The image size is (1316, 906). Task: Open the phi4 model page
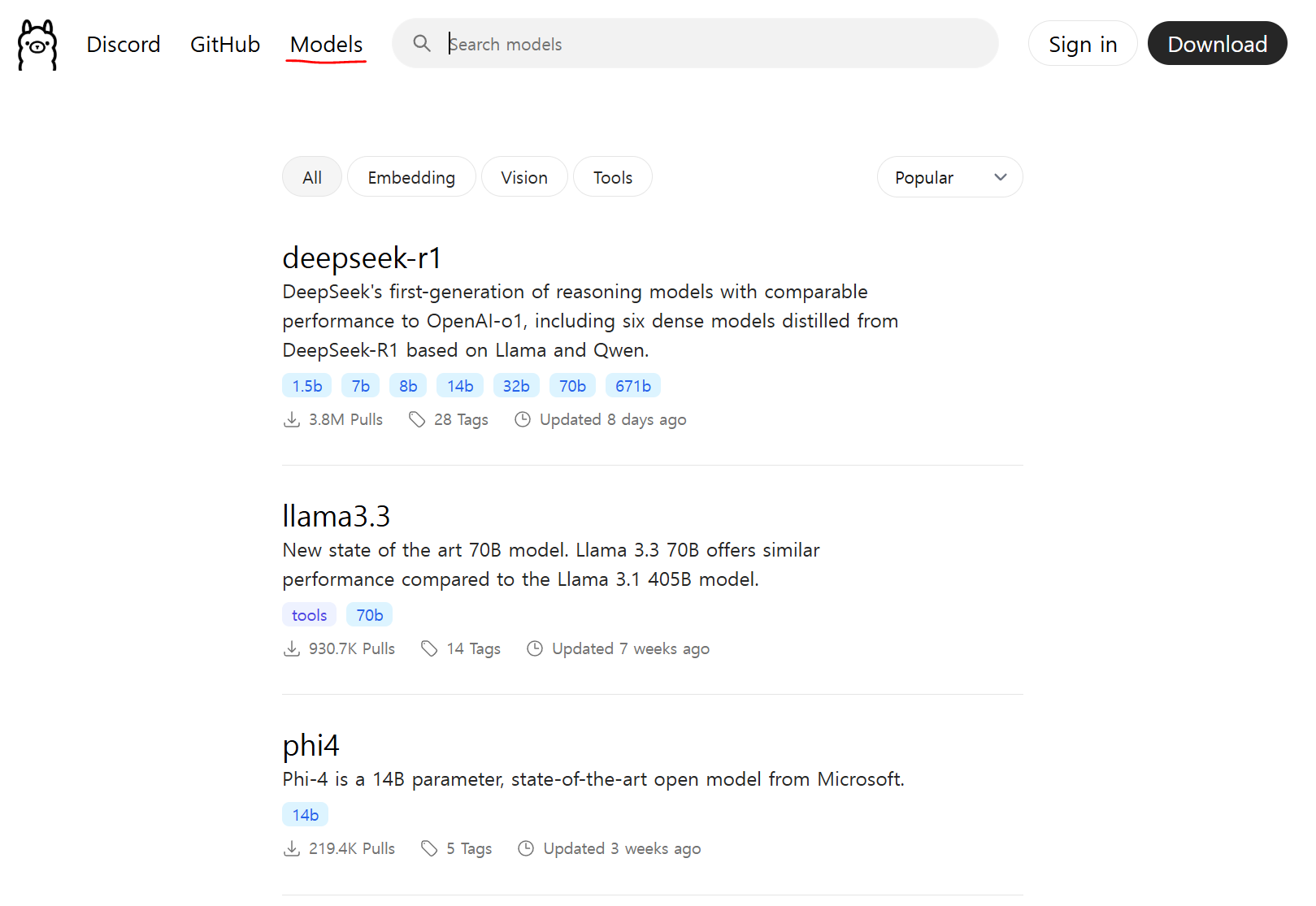[311, 746]
